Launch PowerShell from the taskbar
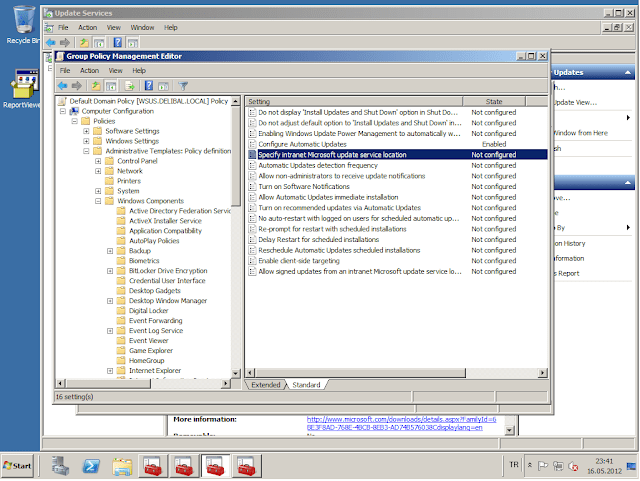Viewport: 640px width, 481px height. click(x=91, y=466)
